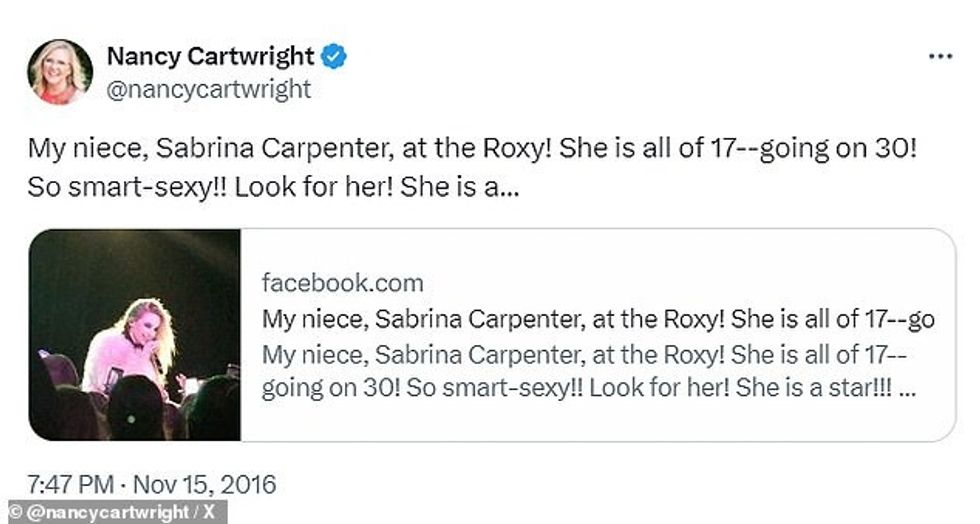Image resolution: width=980 pixels, height=524 pixels.
Task: Click the Nov 15, 2016 date
Action: click(206, 486)
